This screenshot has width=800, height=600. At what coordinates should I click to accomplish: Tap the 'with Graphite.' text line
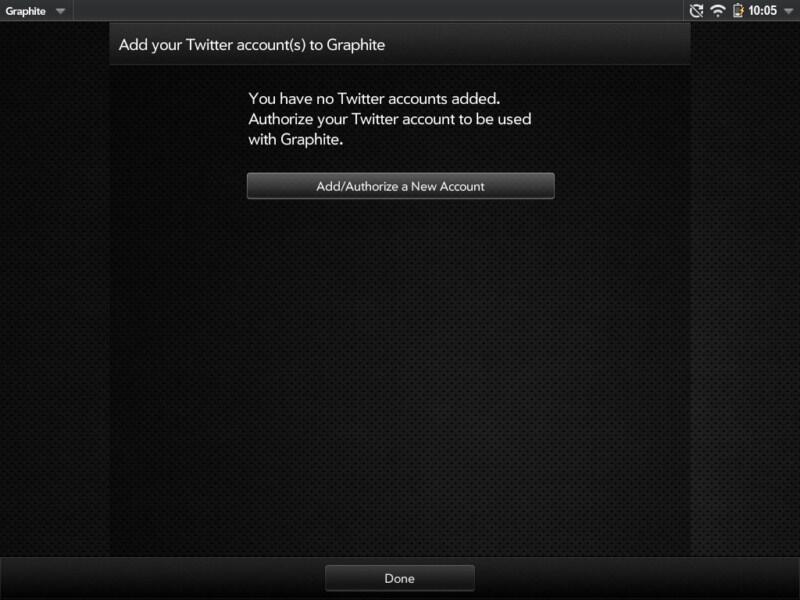tap(295, 139)
